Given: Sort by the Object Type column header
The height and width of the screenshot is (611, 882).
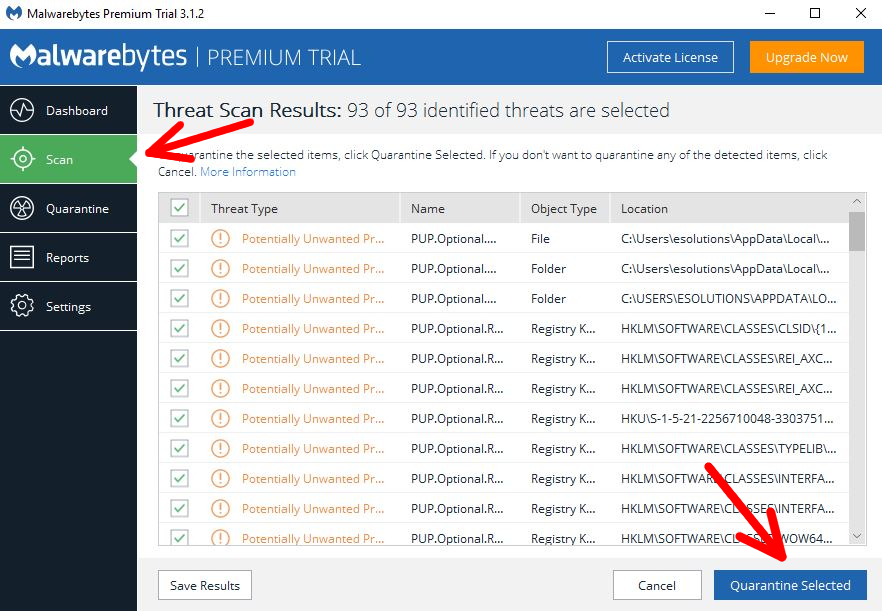Looking at the screenshot, I should [x=564, y=209].
